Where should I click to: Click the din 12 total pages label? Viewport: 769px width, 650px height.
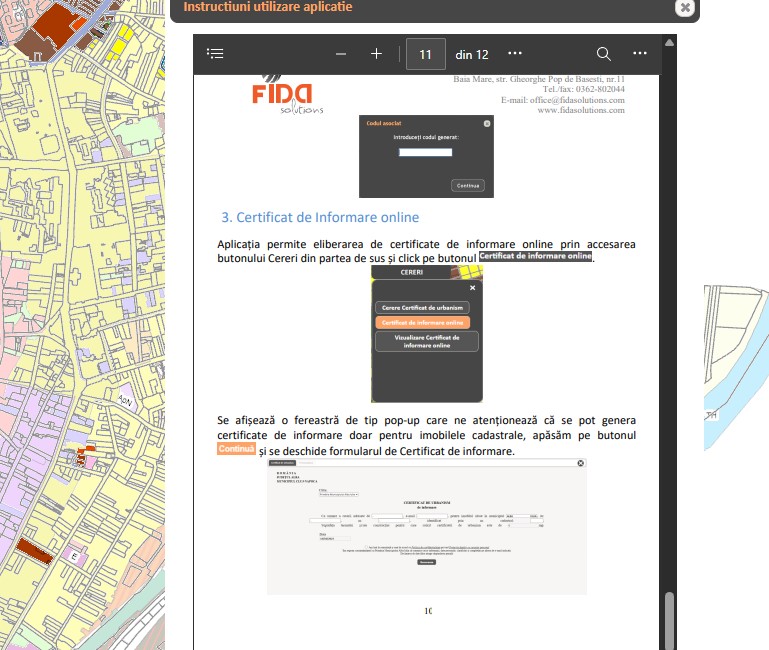472,54
